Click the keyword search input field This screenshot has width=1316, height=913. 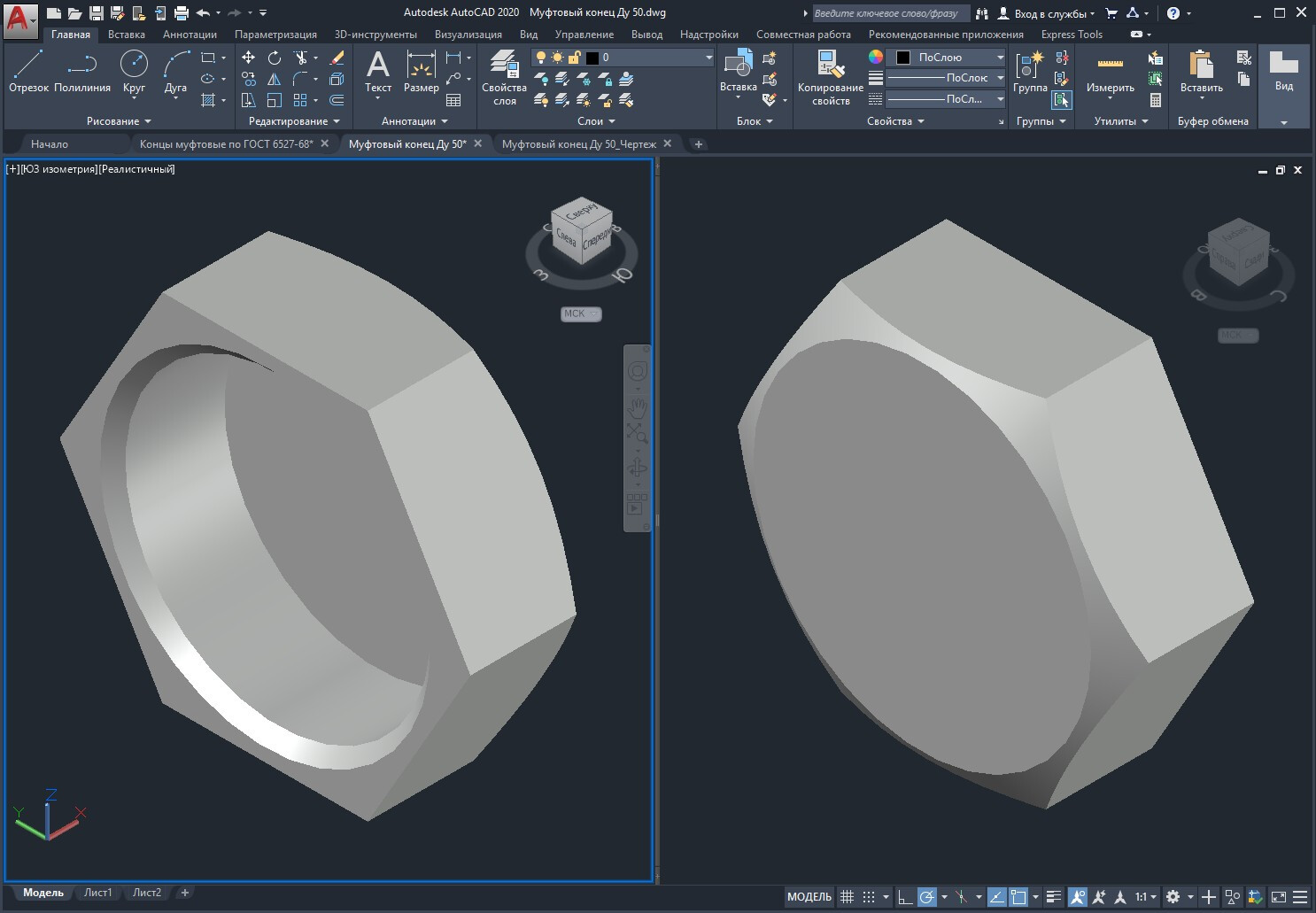pos(891,13)
